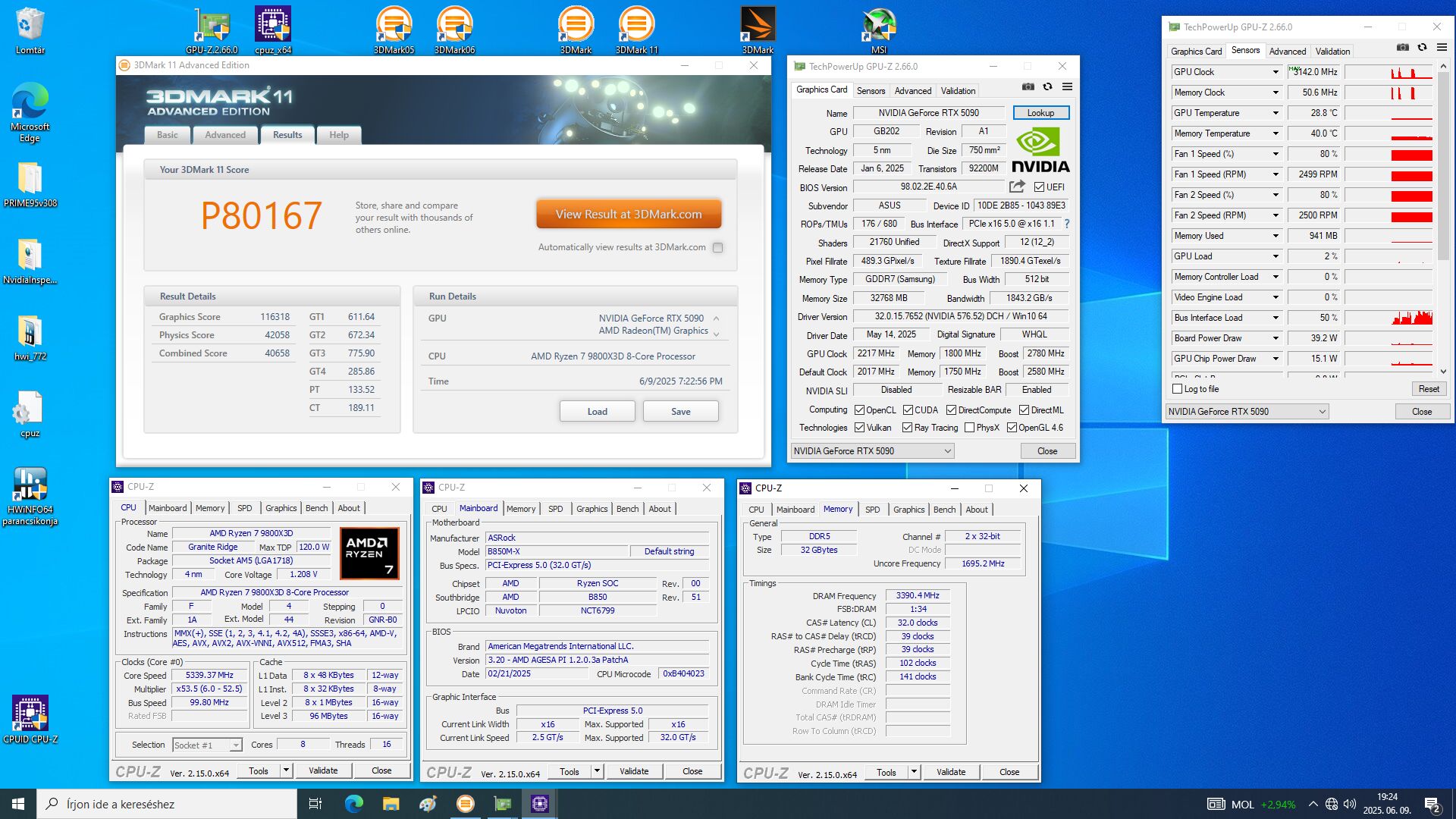Image resolution: width=1456 pixels, height=819 pixels.
Task: Expand the GPU Temperature sensor dropdown
Action: 1276,113
